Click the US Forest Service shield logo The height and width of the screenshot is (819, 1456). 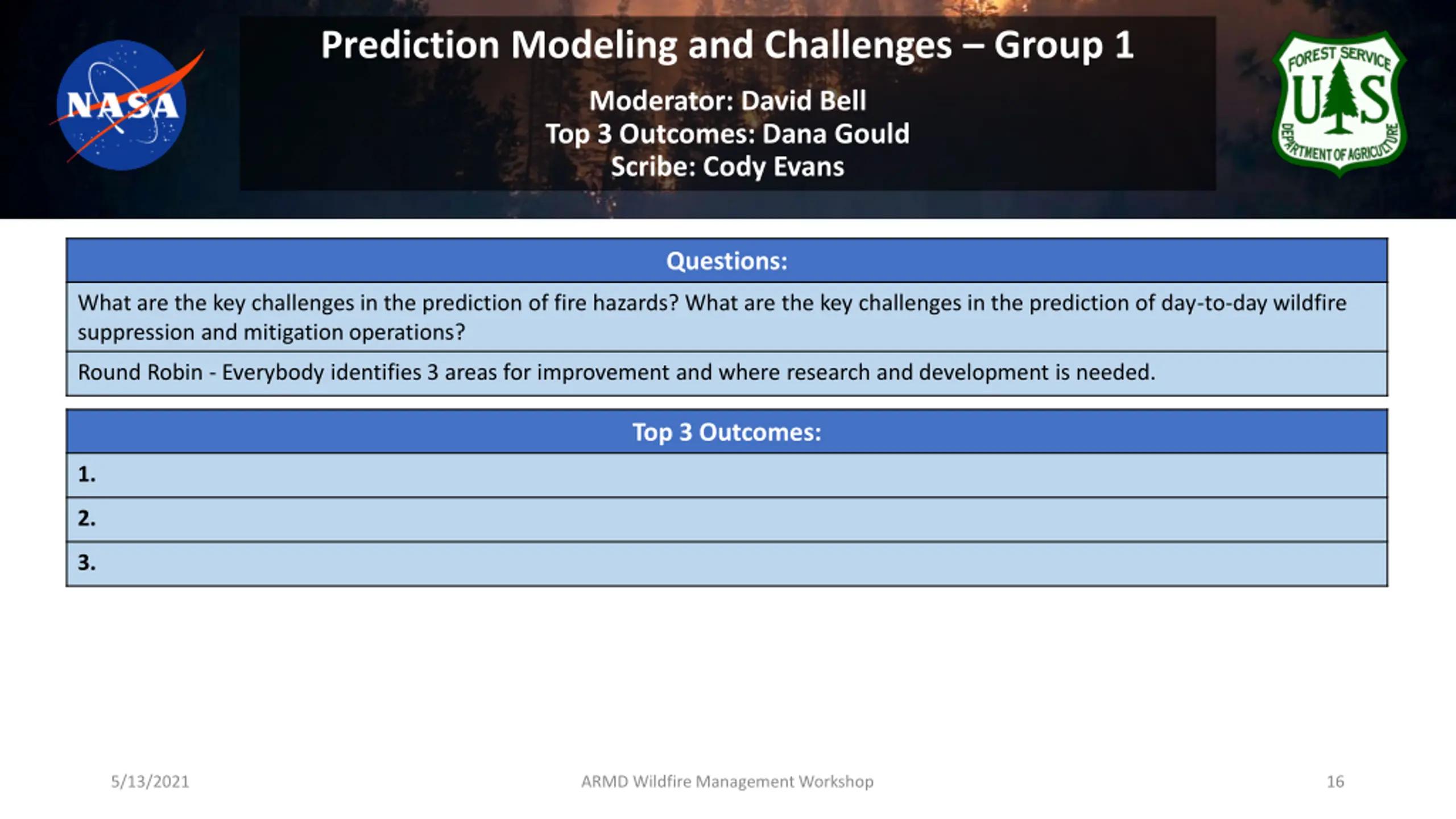coord(1339,105)
